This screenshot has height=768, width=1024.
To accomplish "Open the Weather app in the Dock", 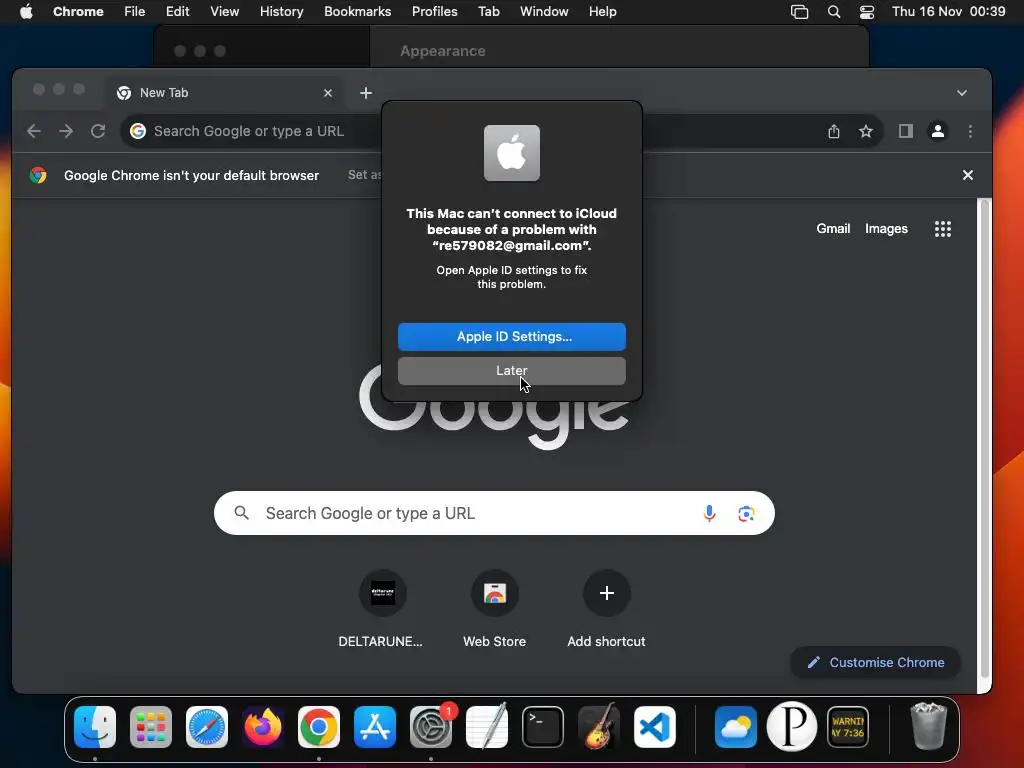I will coord(735,727).
